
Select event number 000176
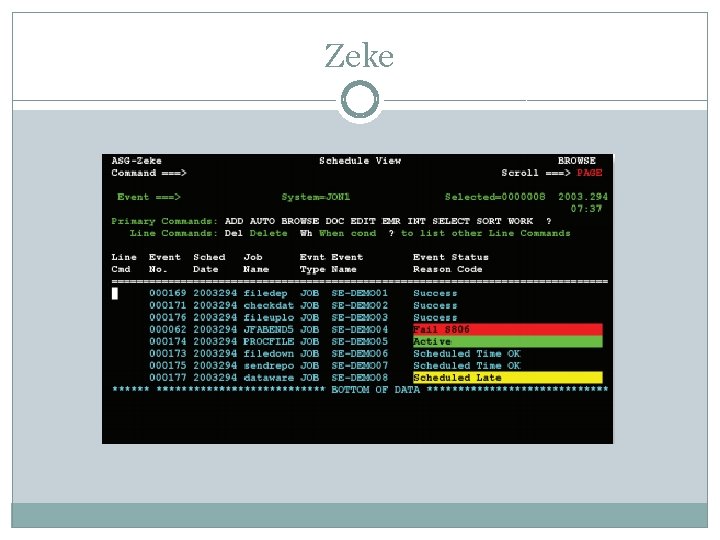coord(168,317)
